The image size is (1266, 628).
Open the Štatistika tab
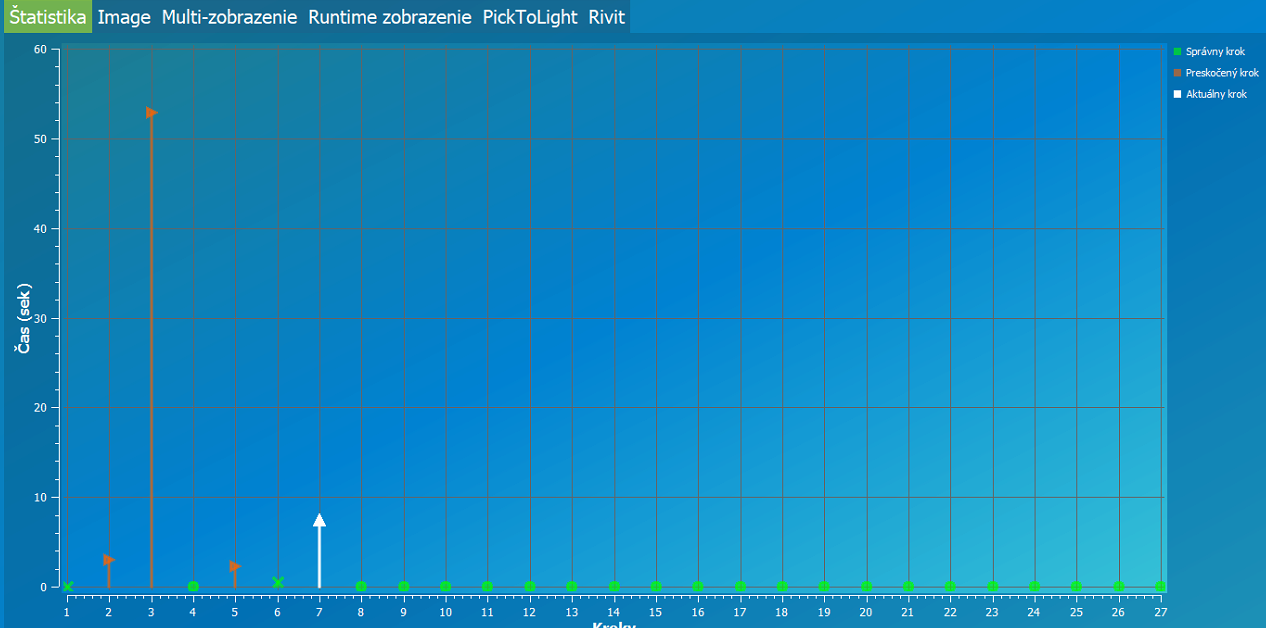(46, 17)
